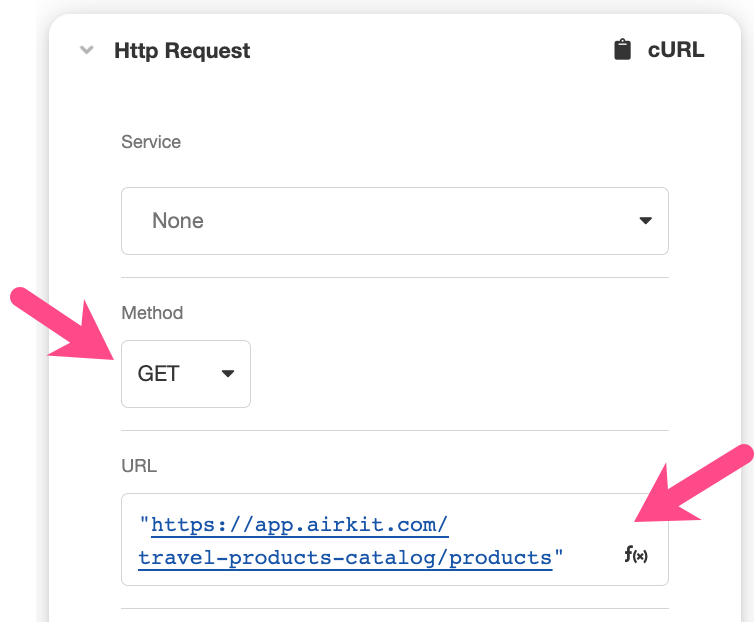This screenshot has height=622, width=754.
Task: Select the Http Request heading text
Action: click(x=182, y=51)
